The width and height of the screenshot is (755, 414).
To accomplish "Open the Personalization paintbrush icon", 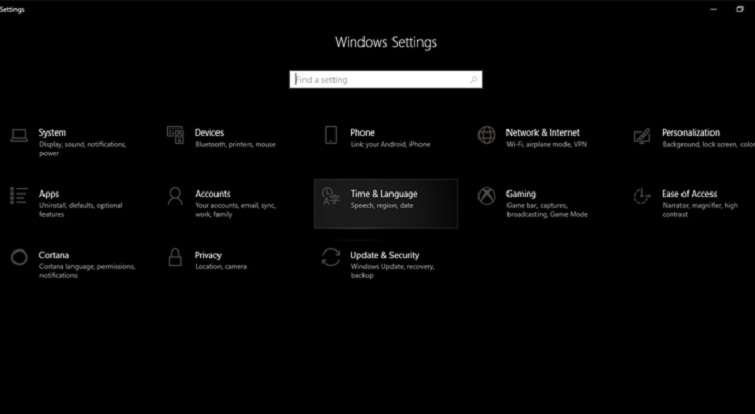I will point(642,135).
